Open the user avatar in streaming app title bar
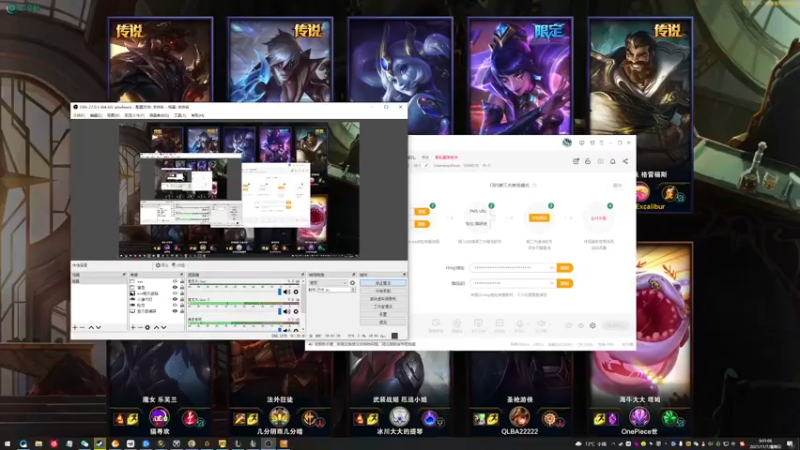This screenshot has height=450, width=800. click(567, 143)
